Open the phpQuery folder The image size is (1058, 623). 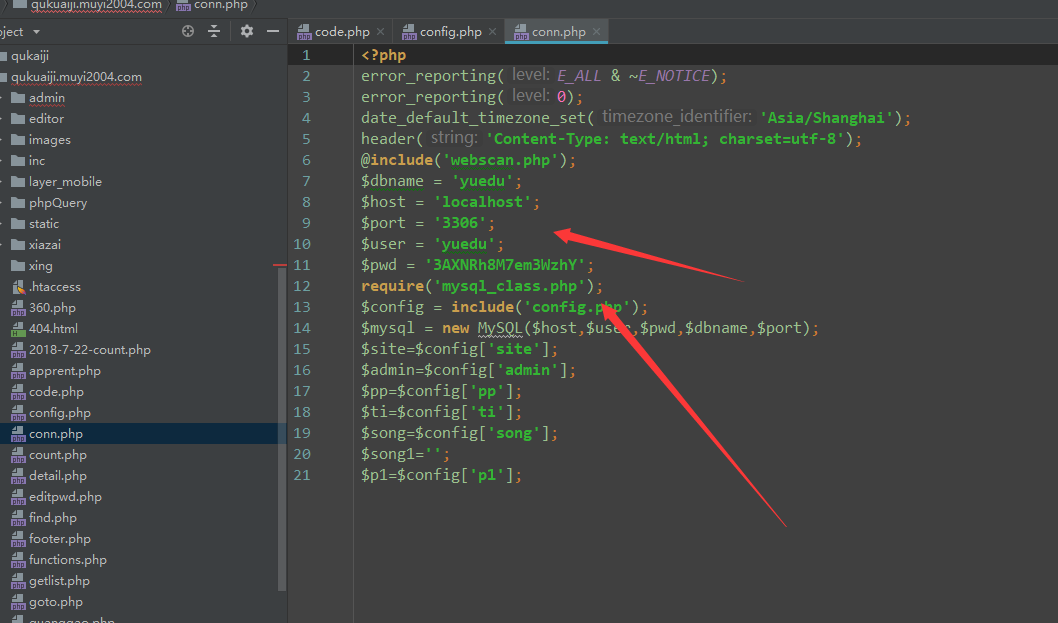click(x=58, y=202)
